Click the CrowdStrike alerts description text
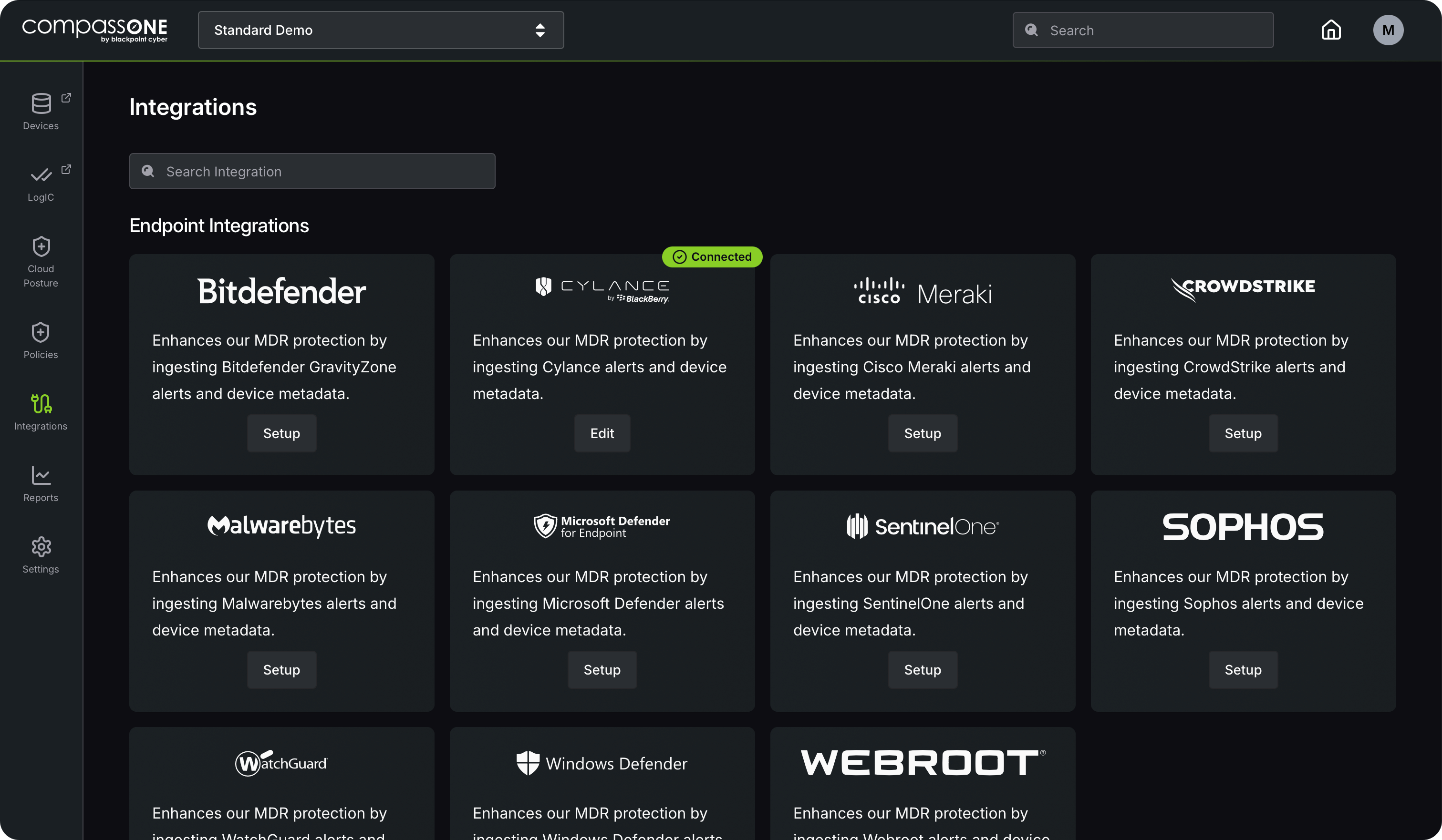The height and width of the screenshot is (840, 1442). pyautogui.click(x=1231, y=367)
